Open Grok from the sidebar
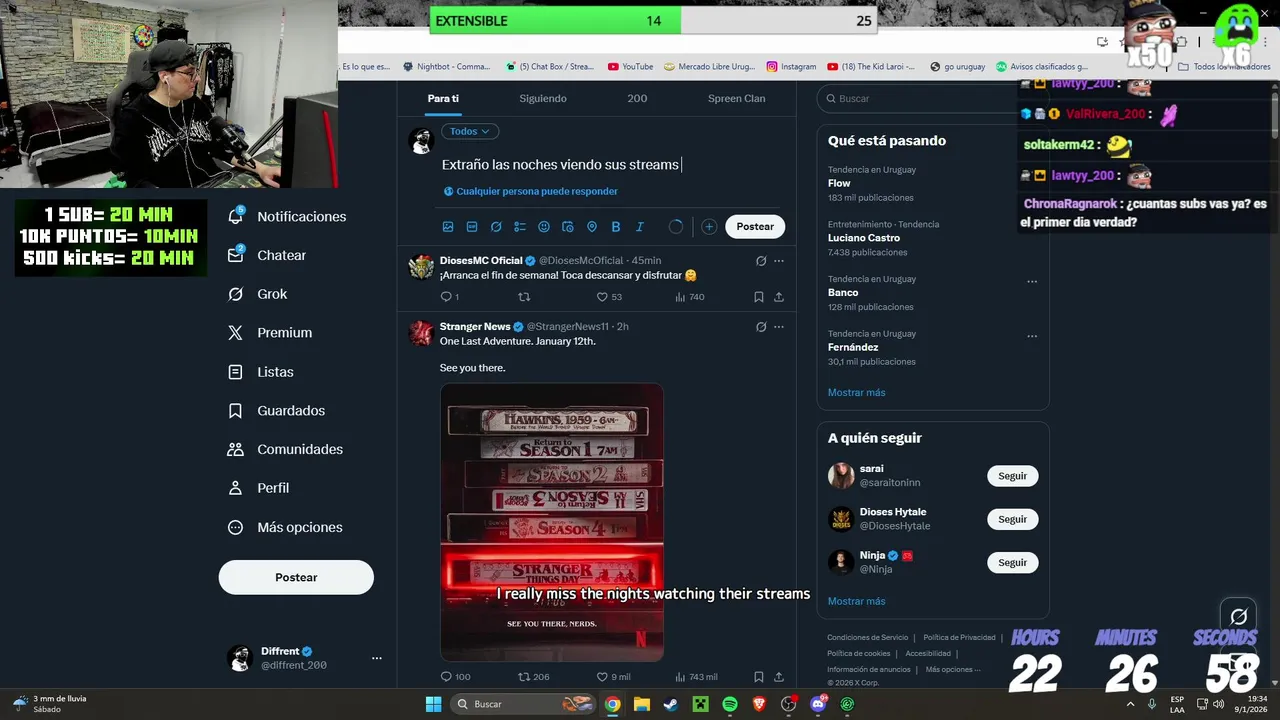 (258, 294)
